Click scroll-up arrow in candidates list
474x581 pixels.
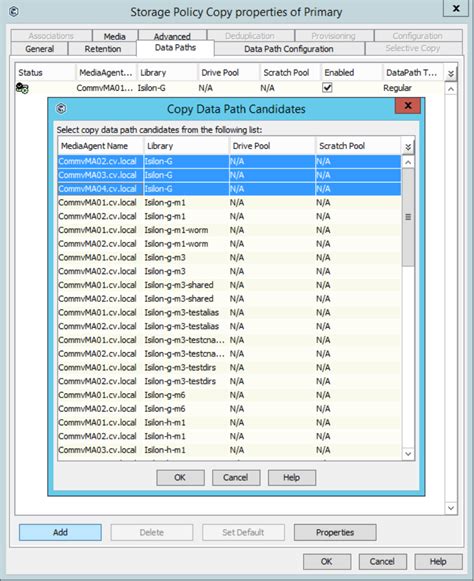[x=408, y=162]
